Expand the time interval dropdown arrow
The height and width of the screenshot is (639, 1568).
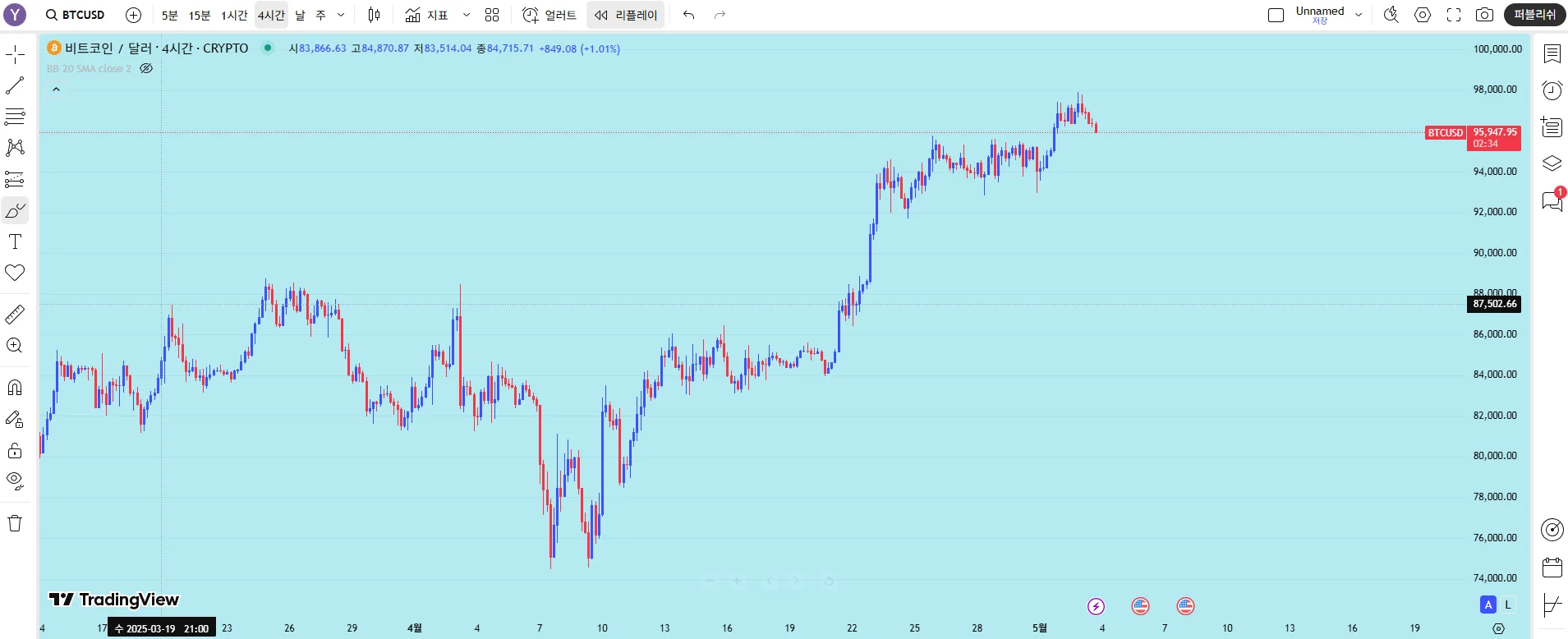click(341, 15)
